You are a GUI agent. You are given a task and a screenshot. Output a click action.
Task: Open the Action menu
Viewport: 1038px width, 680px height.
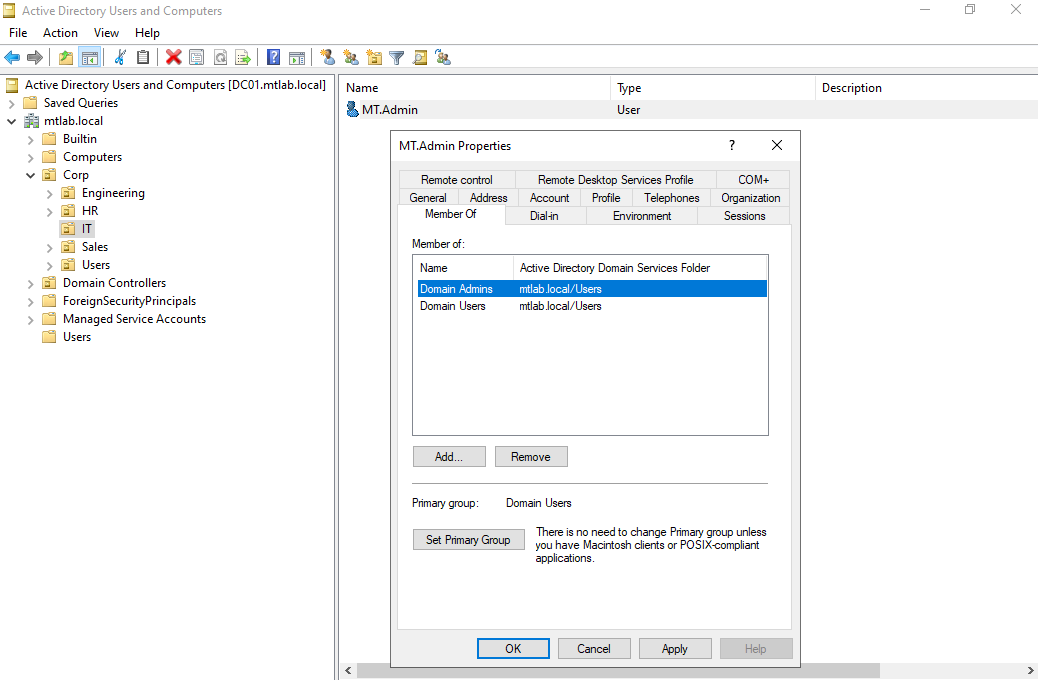pyautogui.click(x=60, y=32)
